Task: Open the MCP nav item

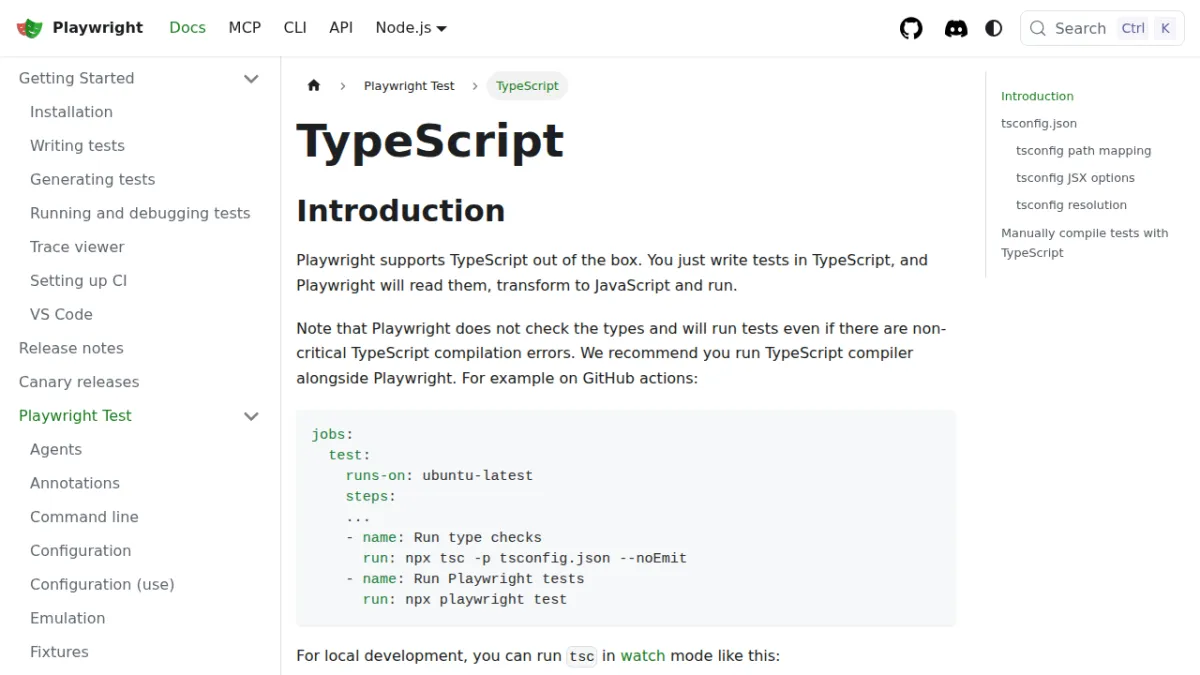Action: tap(245, 28)
